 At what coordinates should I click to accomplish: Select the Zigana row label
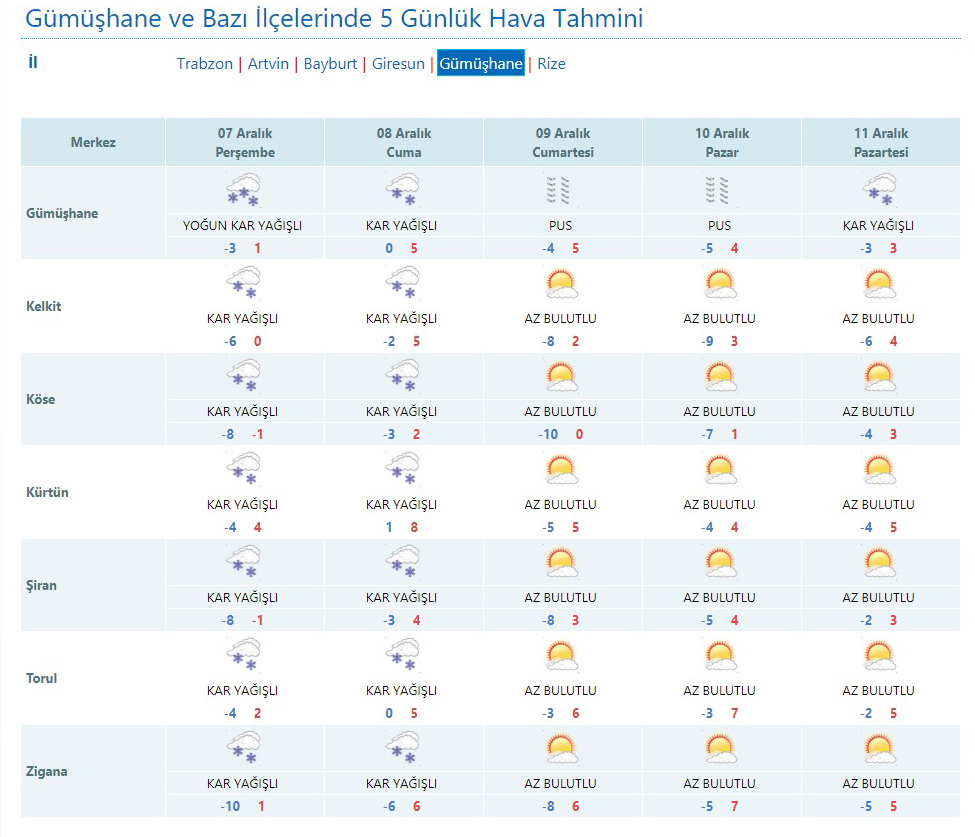[47, 771]
